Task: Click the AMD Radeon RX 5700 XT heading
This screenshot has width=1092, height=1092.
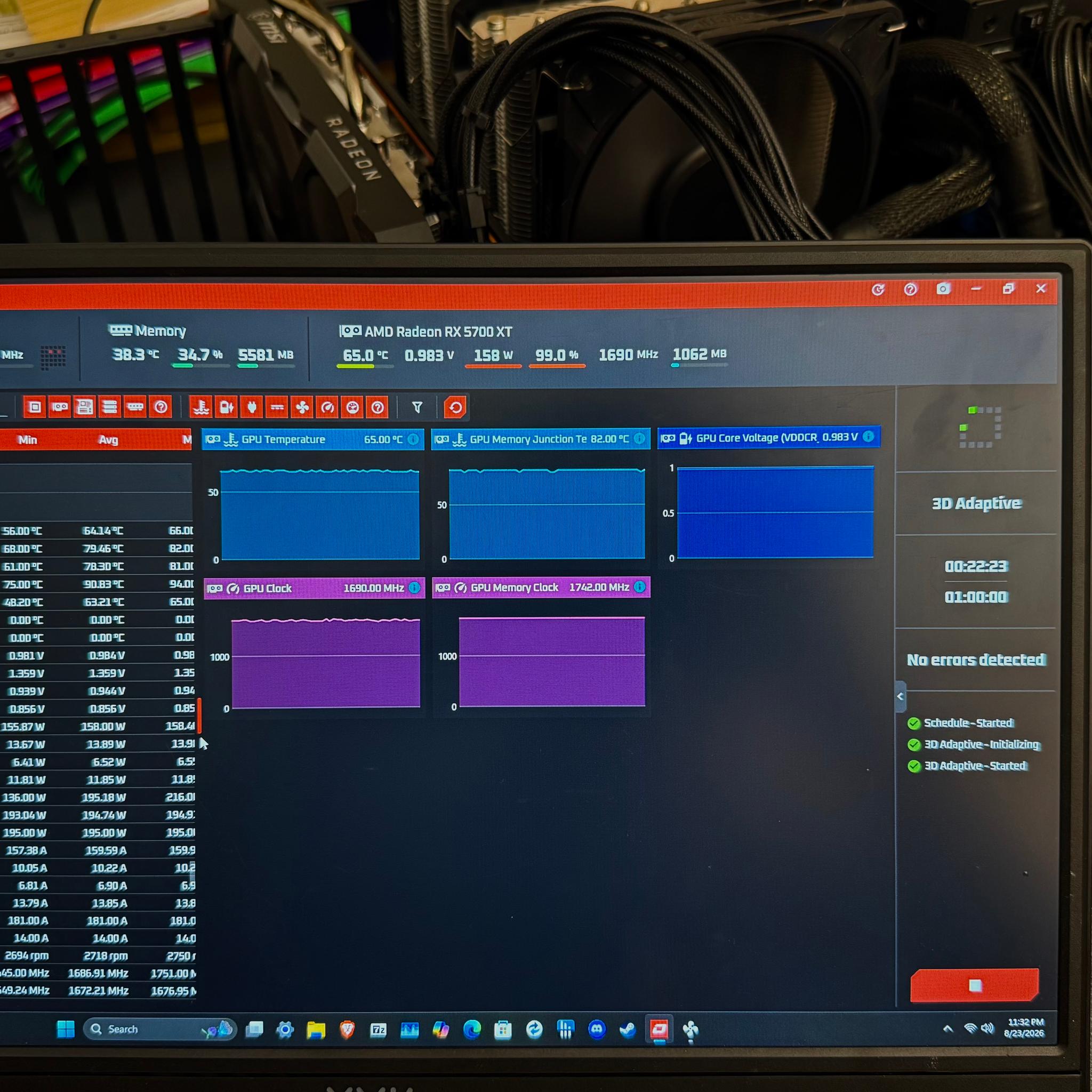Action: (x=425, y=331)
